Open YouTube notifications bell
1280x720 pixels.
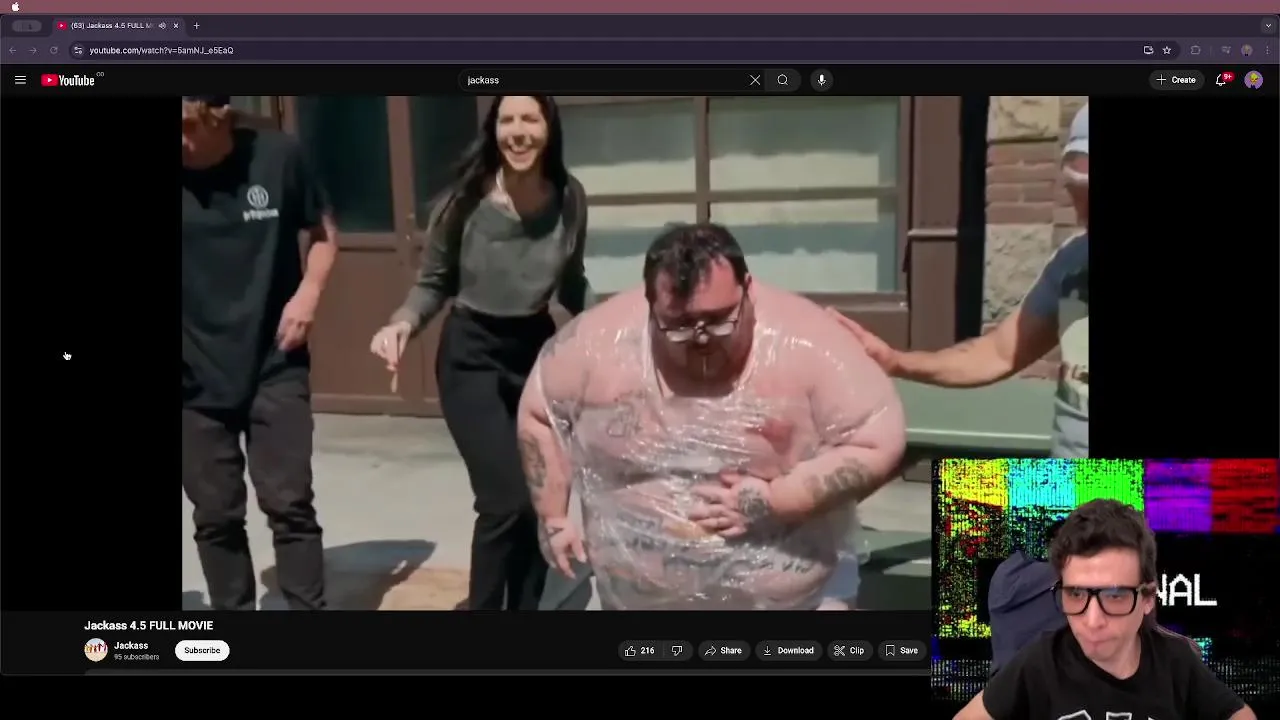(x=1221, y=80)
